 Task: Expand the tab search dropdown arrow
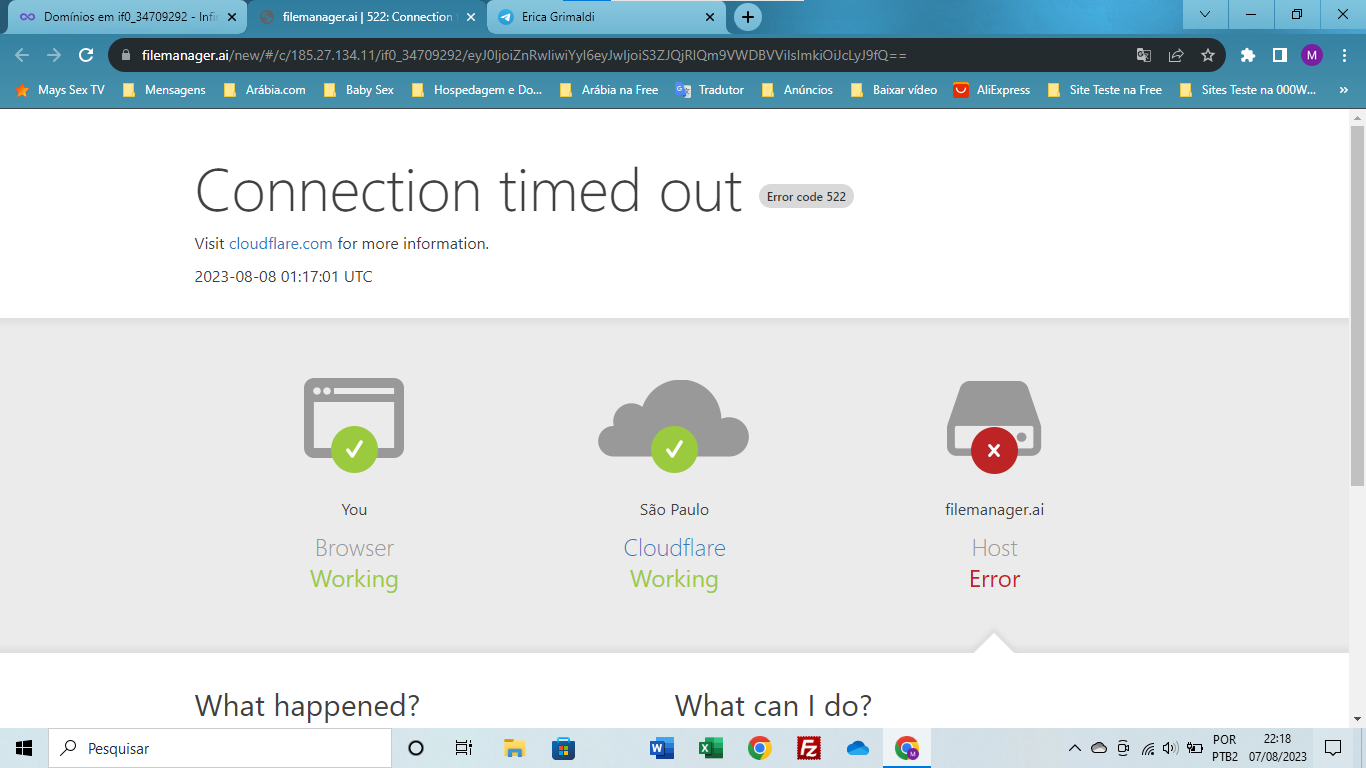pos(1205,15)
